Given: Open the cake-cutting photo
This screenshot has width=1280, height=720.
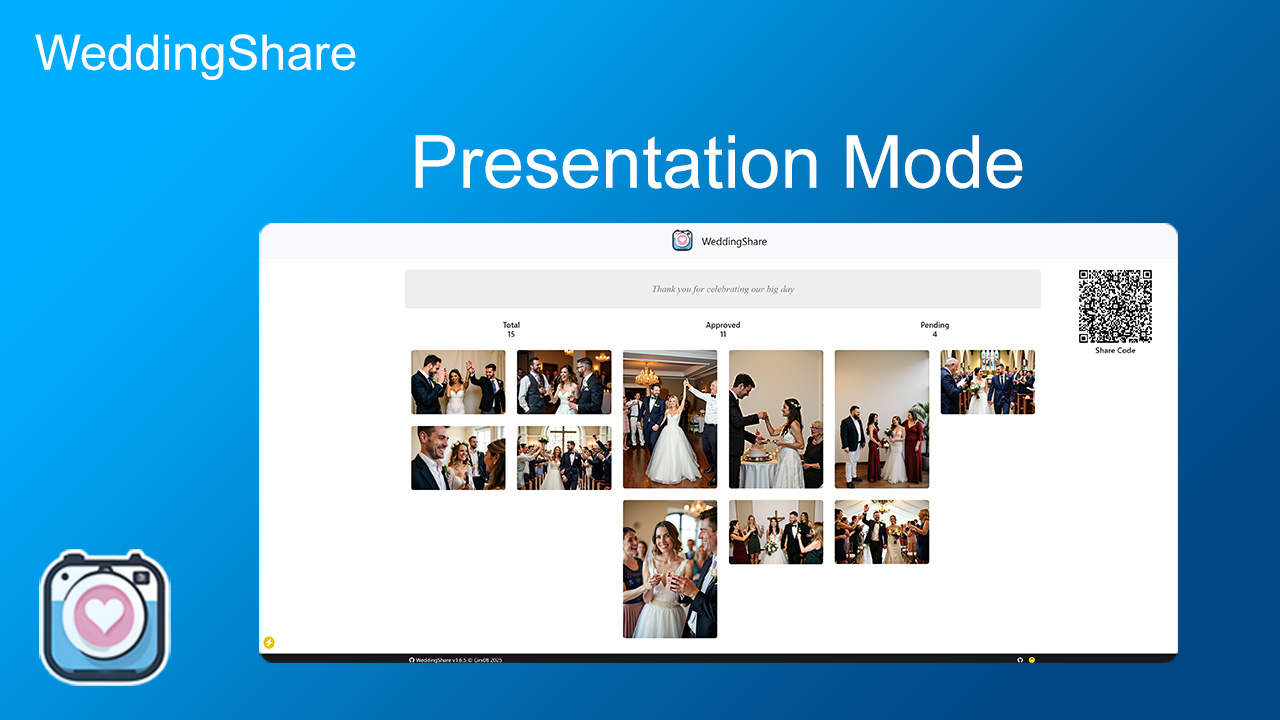Looking at the screenshot, I should [x=776, y=419].
